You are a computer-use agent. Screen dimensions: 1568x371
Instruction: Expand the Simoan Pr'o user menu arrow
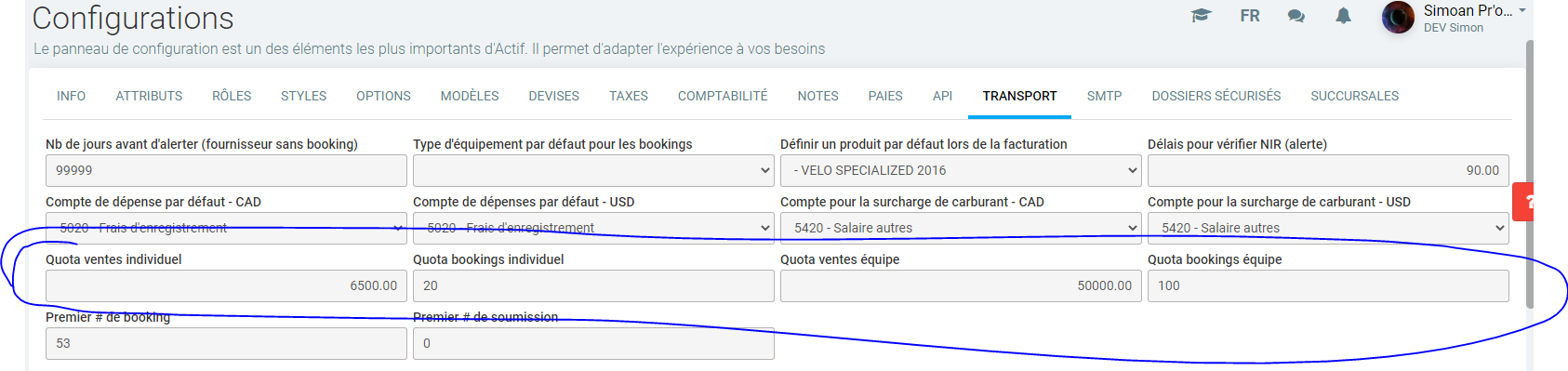point(1522,11)
